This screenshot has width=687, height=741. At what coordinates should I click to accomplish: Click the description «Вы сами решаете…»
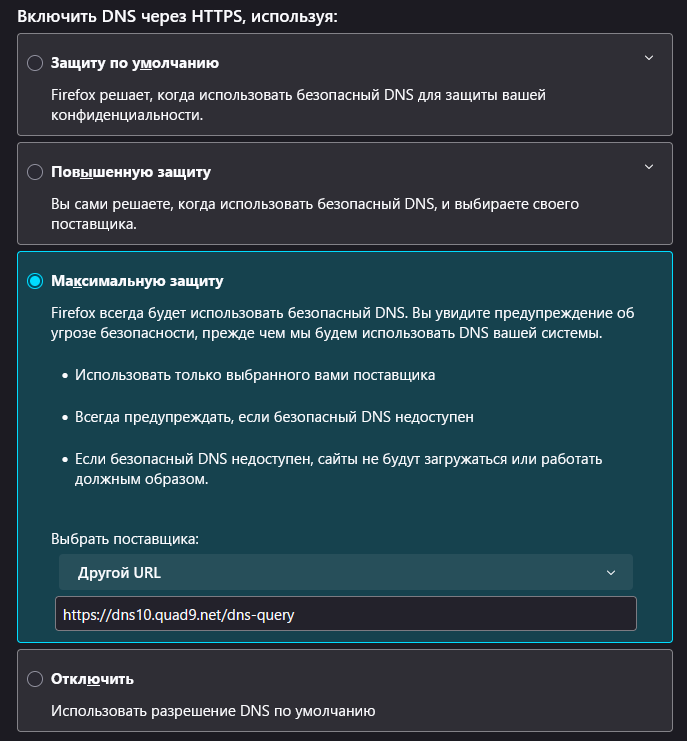(315, 214)
